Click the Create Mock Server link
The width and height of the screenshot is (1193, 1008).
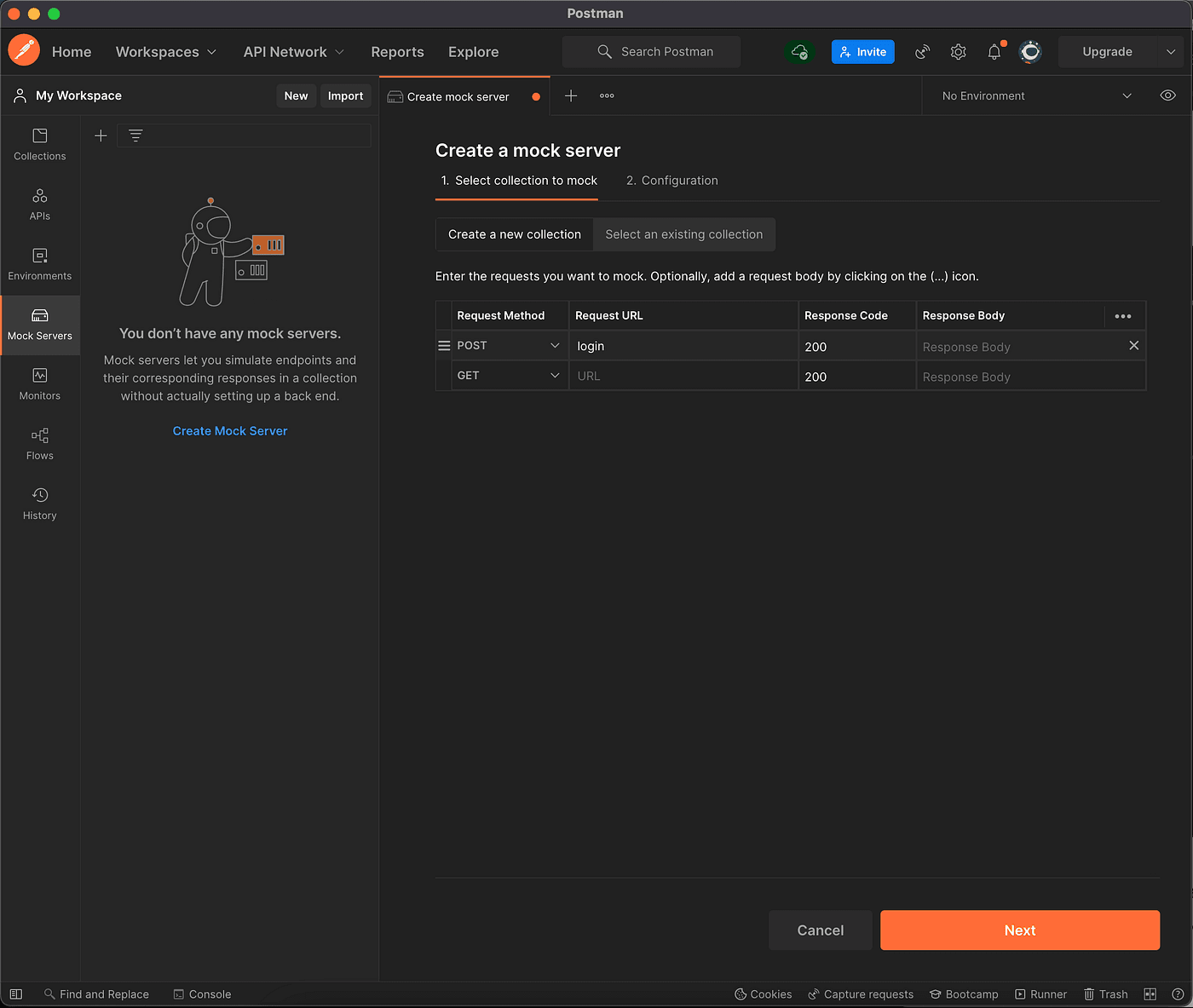point(230,431)
